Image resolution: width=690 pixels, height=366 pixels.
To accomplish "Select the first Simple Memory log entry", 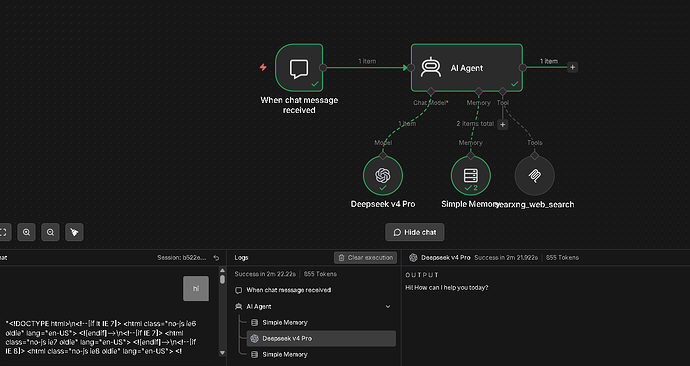I will pos(321,322).
